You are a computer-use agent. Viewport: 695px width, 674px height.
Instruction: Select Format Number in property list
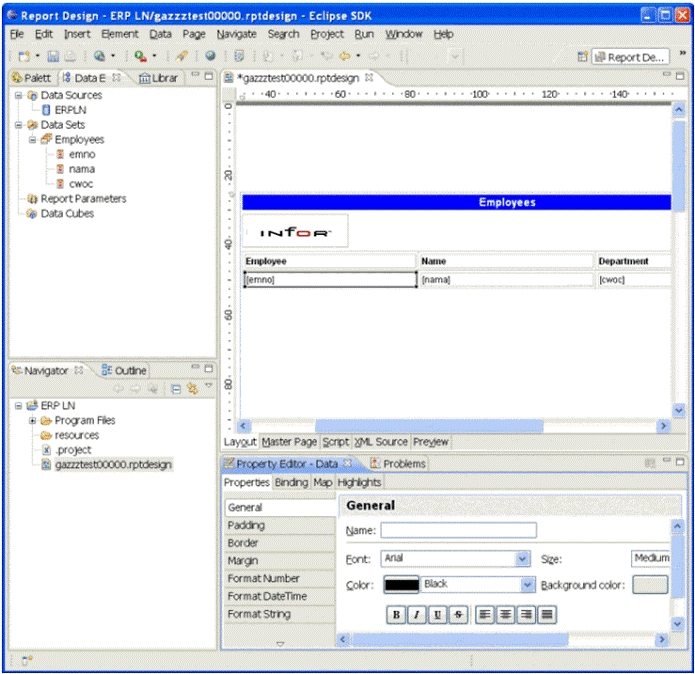(264, 578)
